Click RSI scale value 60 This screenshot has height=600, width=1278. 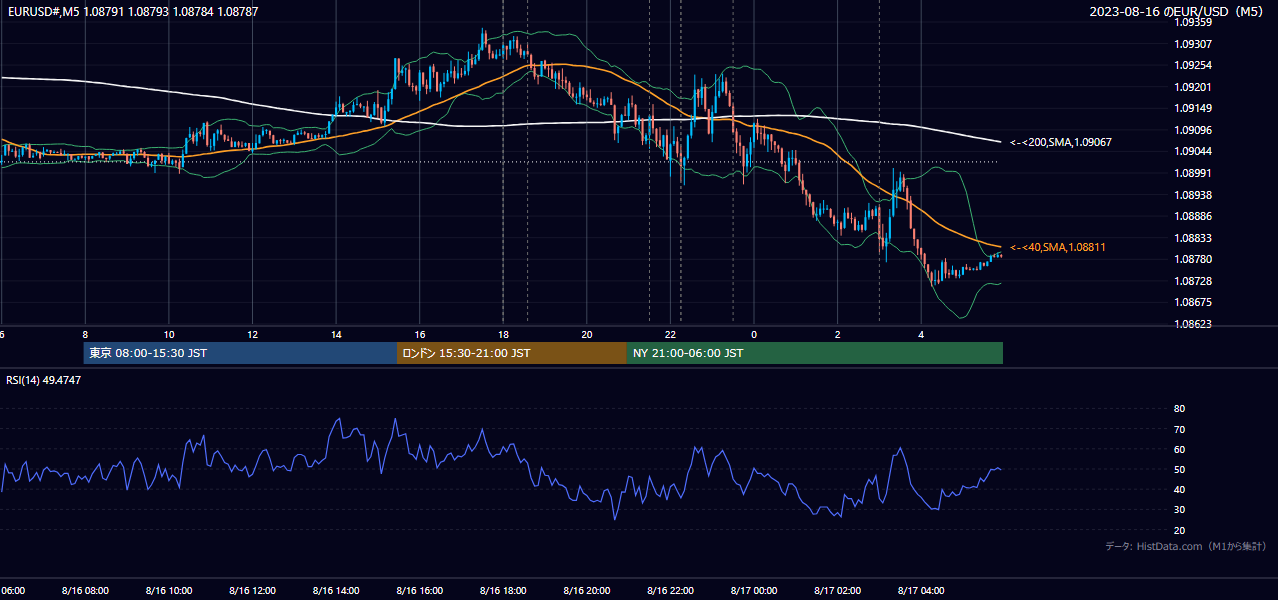coord(1180,449)
